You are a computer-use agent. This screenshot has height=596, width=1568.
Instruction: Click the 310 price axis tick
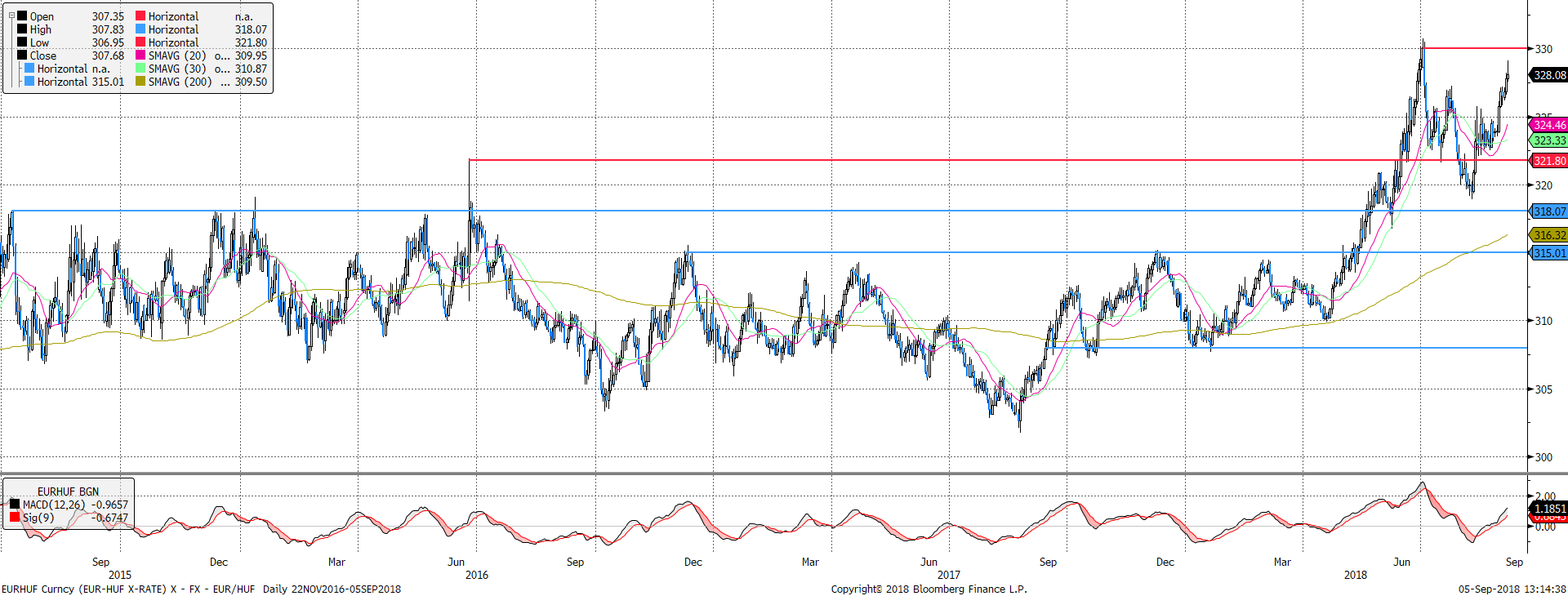point(1543,321)
